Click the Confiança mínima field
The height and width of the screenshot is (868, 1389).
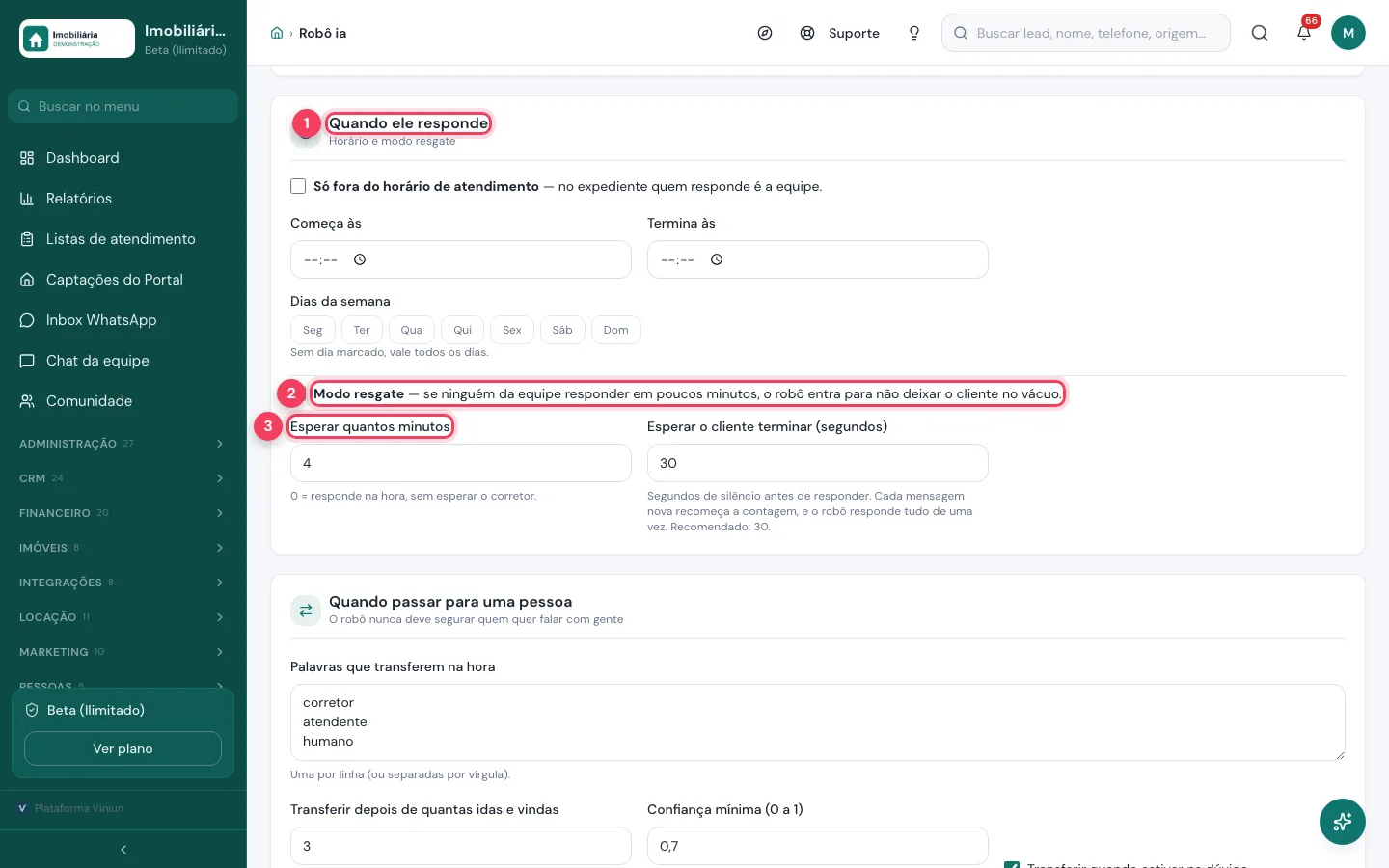(x=818, y=846)
